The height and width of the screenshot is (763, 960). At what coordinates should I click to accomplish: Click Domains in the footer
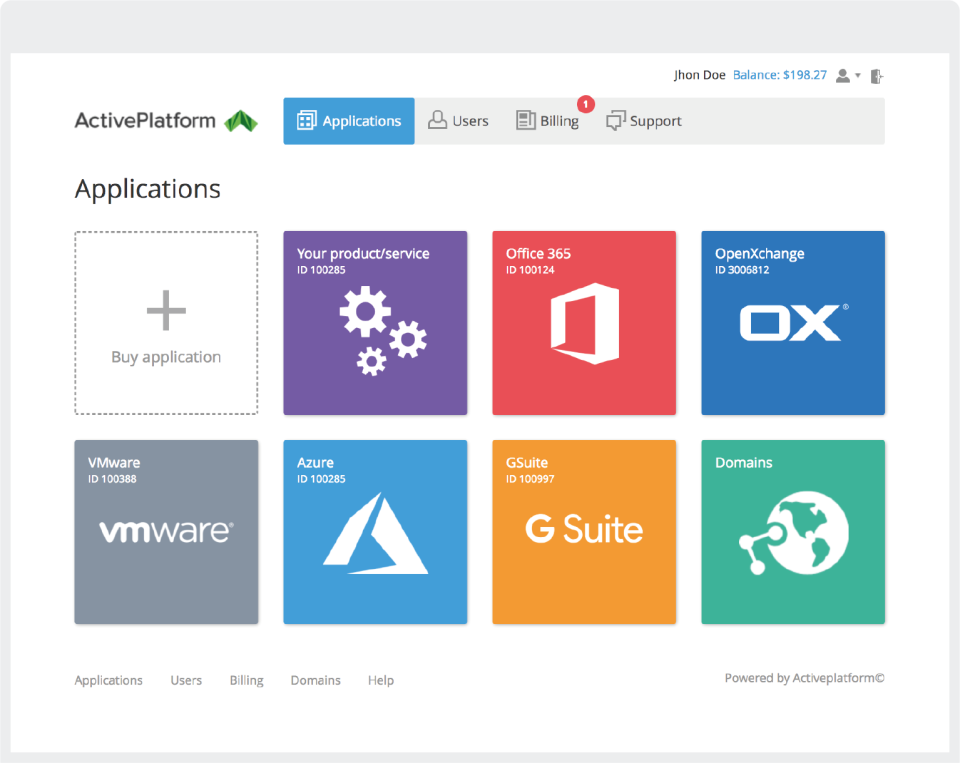(x=315, y=680)
